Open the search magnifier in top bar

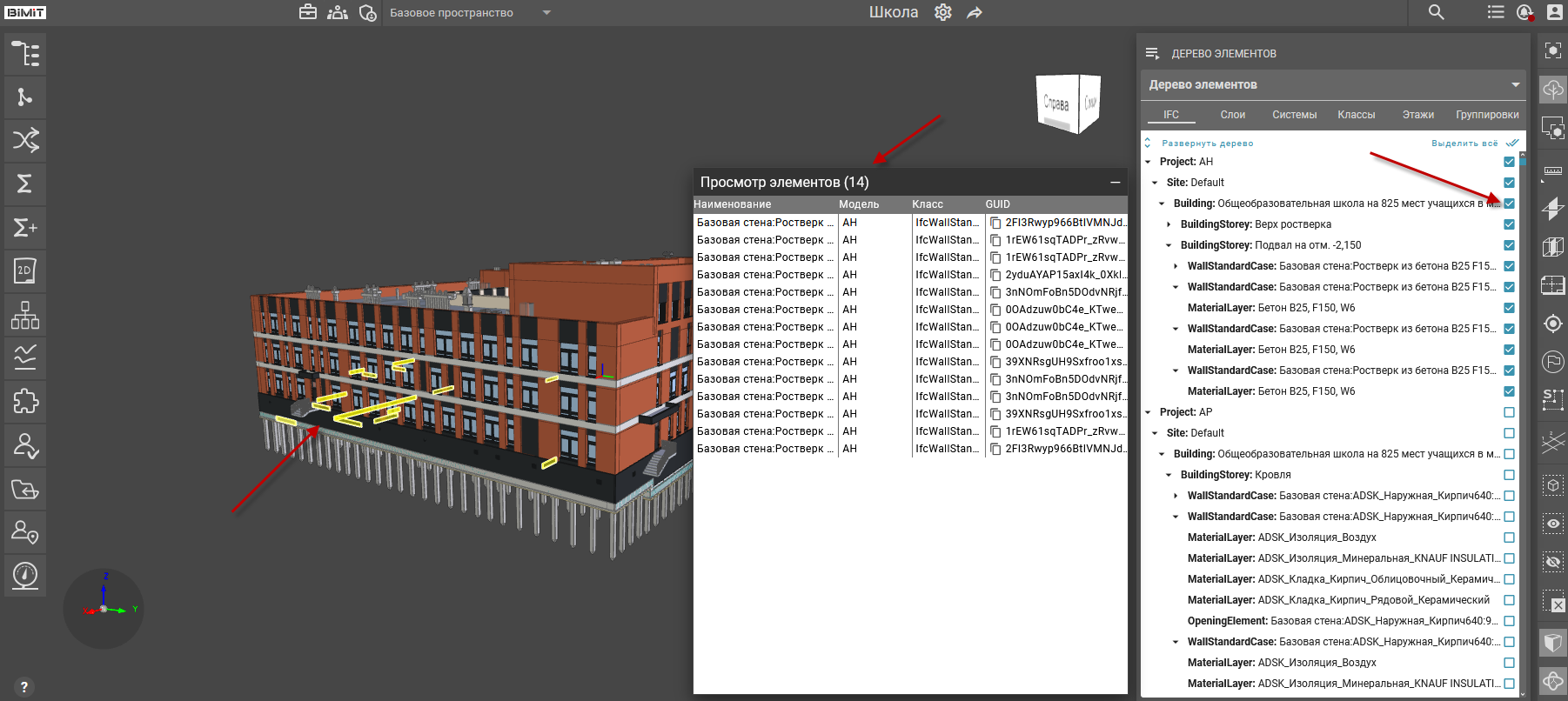point(1437,12)
